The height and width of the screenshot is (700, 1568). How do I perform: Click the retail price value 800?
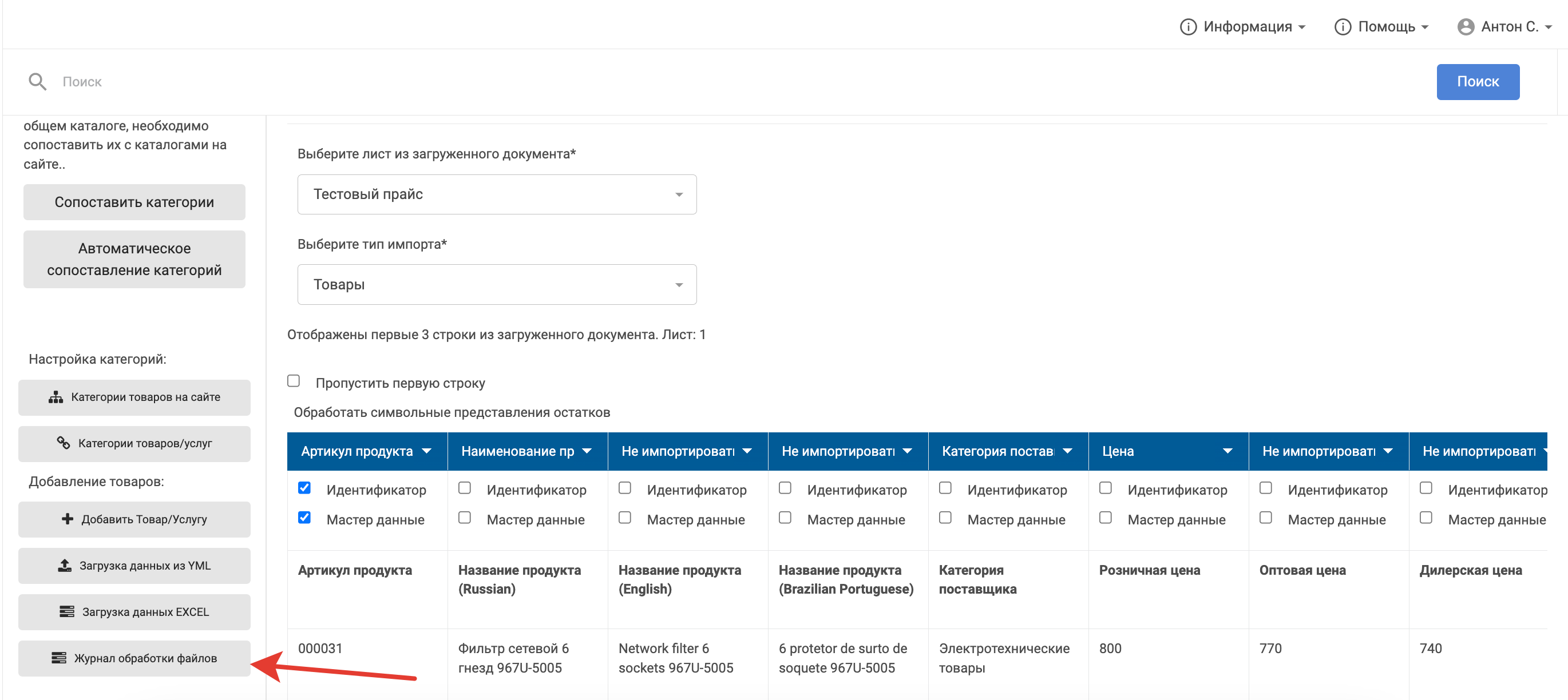(x=1110, y=649)
